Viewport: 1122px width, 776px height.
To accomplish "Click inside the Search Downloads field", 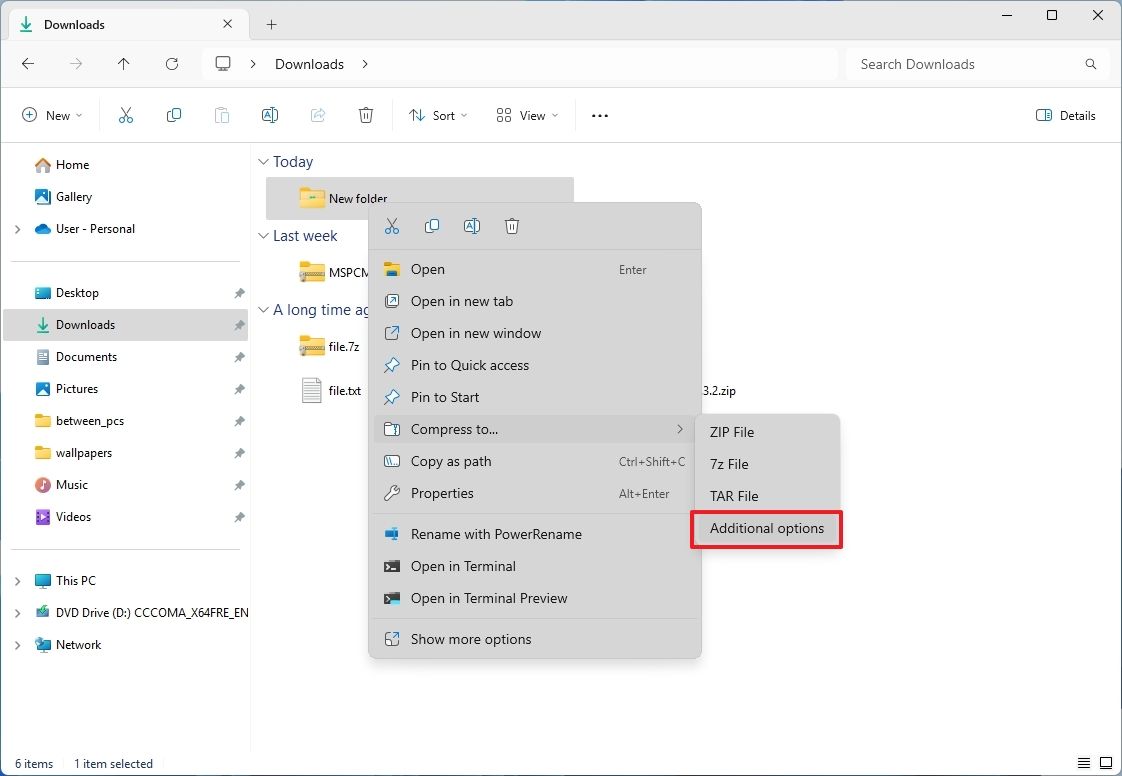I will (x=950, y=63).
